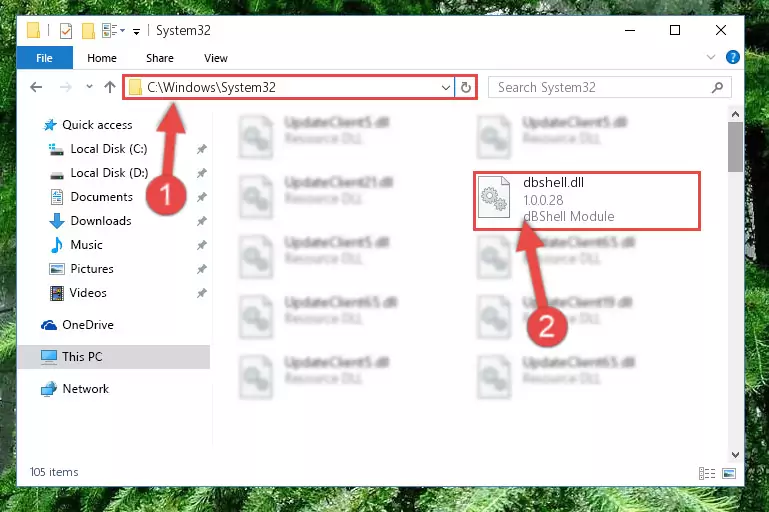The width and height of the screenshot is (769, 512).
Task: Click the pin icon beside Videos
Action: pyautogui.click(x=201, y=293)
